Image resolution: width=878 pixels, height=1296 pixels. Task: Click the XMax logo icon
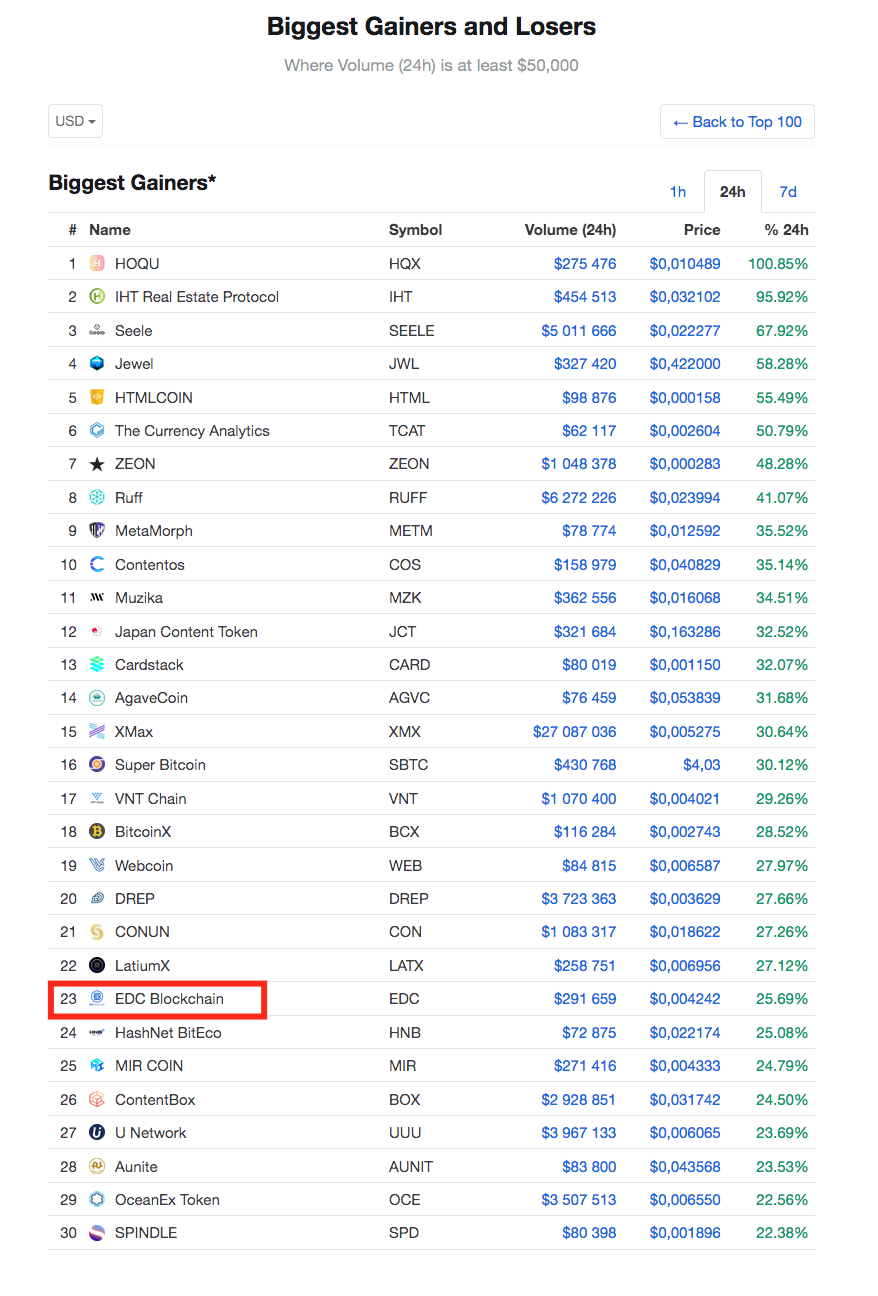point(97,732)
